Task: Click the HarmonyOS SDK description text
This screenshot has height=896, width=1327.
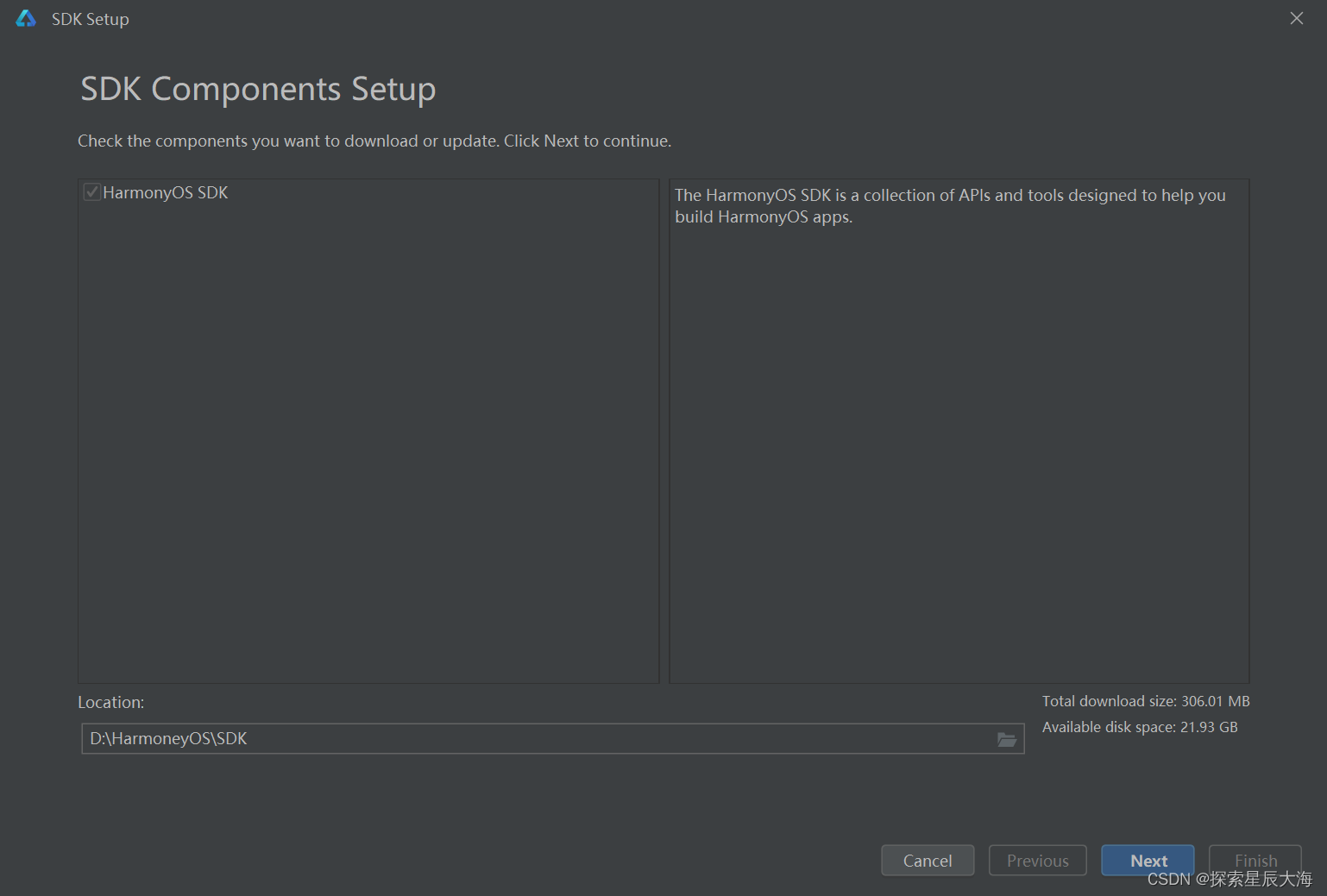Action: [x=950, y=206]
